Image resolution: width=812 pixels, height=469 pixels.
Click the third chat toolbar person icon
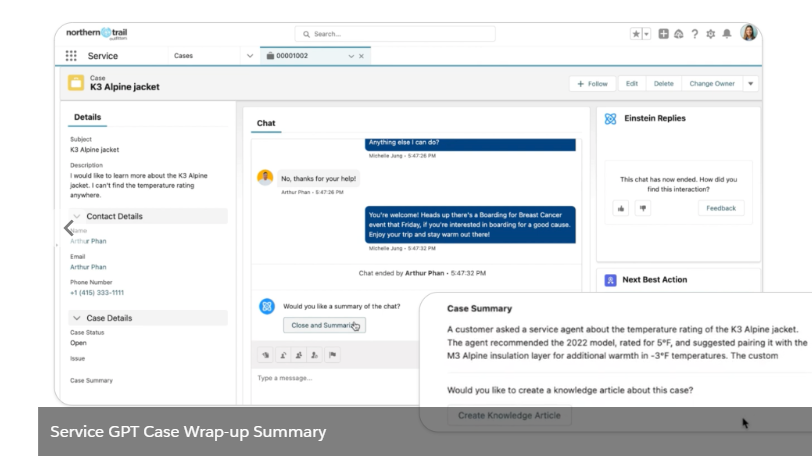[299, 355]
